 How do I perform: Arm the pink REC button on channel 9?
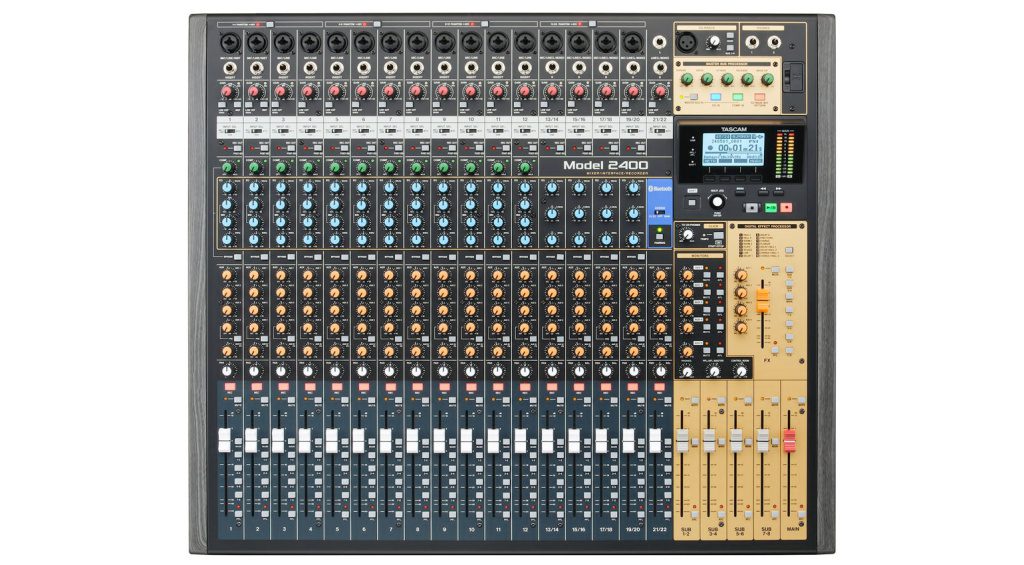click(x=444, y=387)
